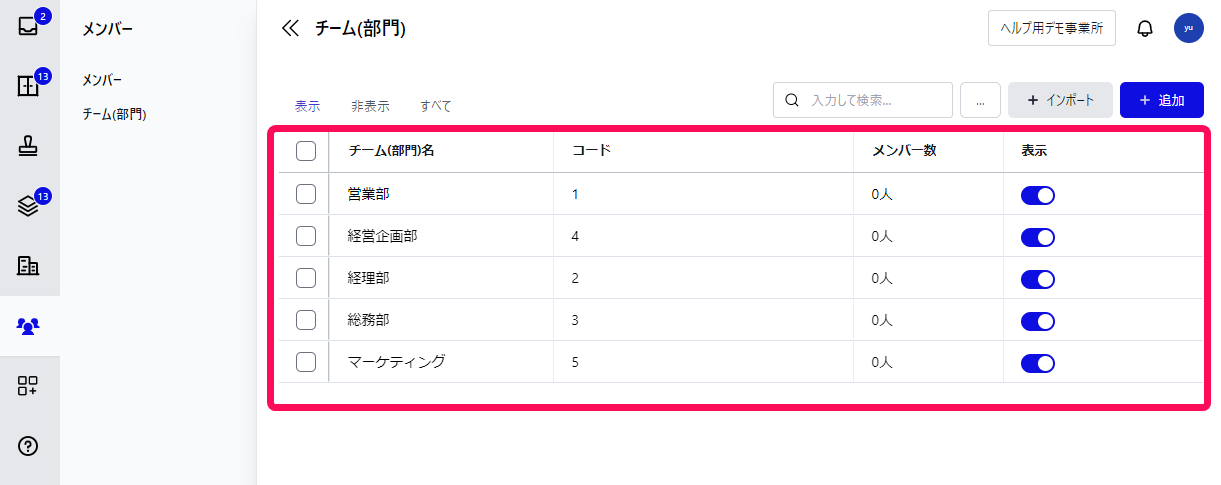Open the inbox icon in sidebar

(x=28, y=27)
